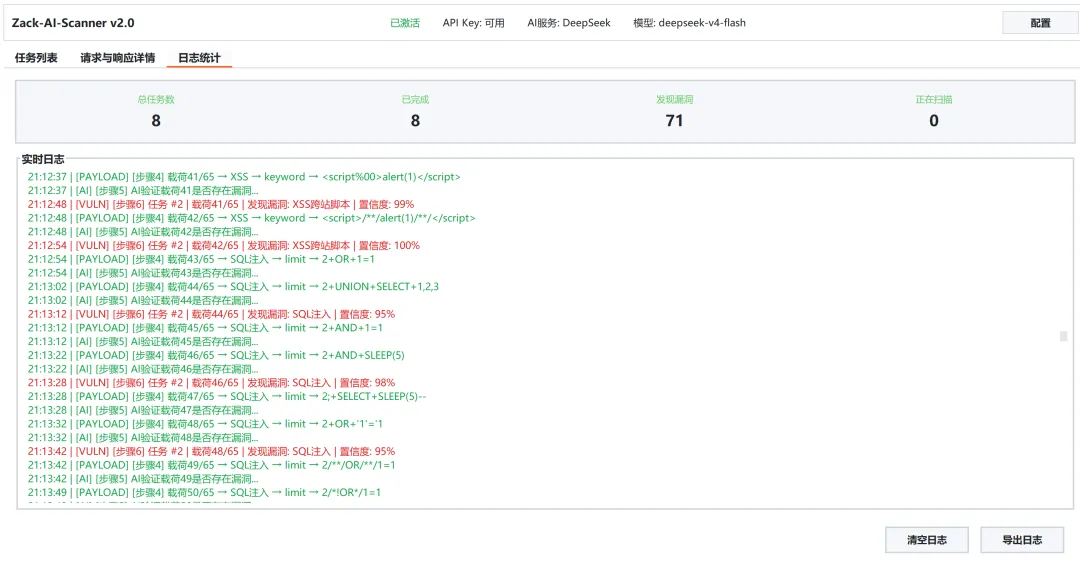
Task: Open the 配置 settings button
Action: pos(1039,23)
